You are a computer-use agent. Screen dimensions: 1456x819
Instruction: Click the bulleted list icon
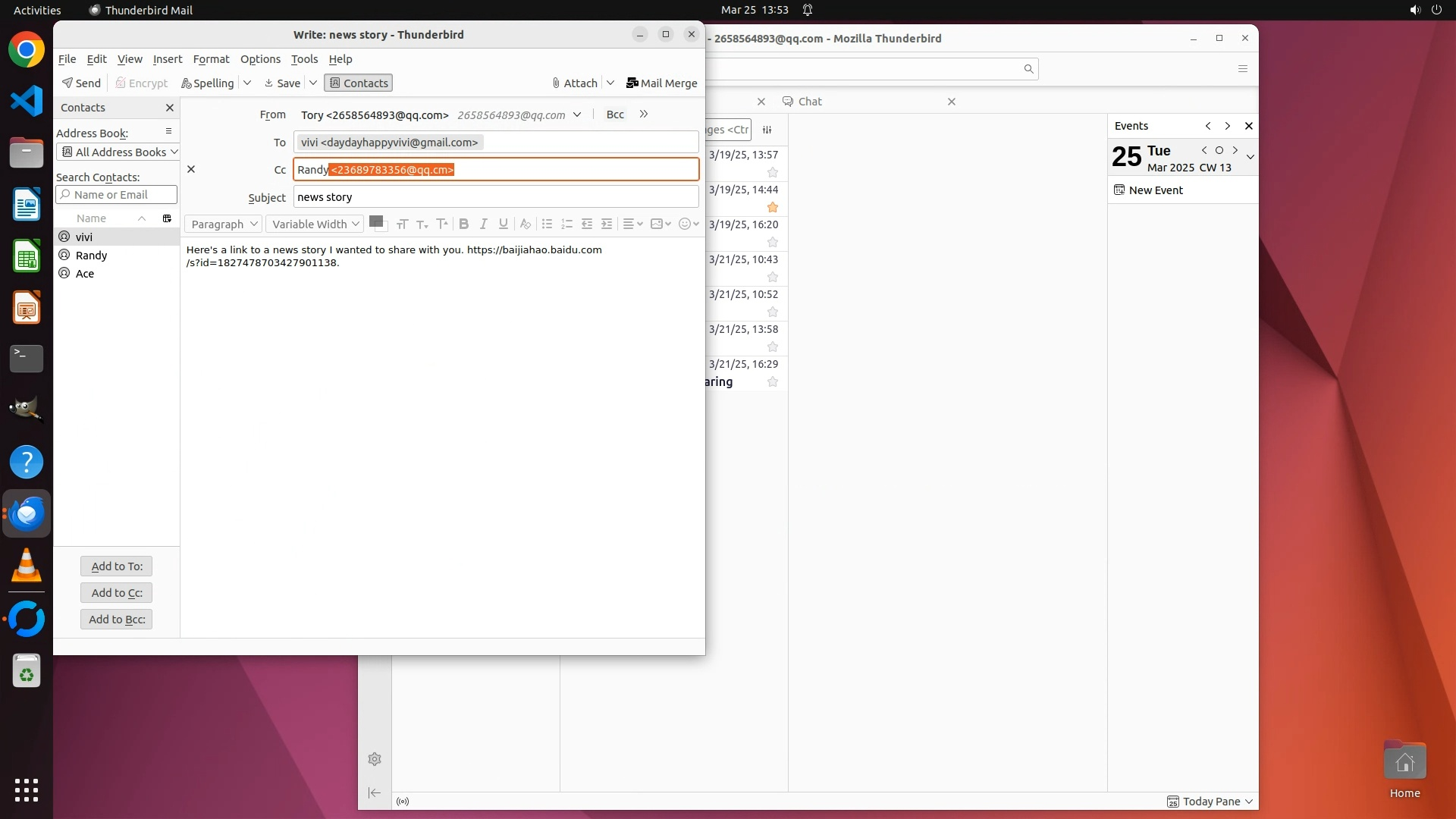[547, 224]
